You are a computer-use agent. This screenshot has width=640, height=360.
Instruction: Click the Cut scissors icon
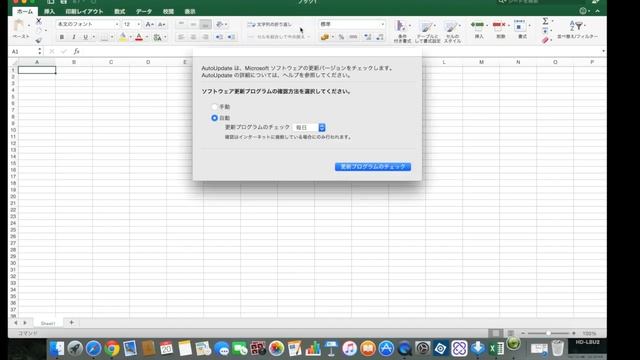point(38,21)
